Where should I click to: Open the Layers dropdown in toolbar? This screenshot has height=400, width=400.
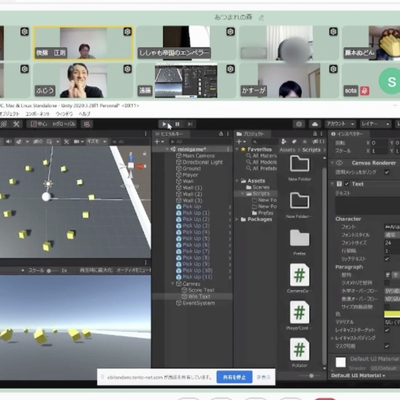pos(375,124)
